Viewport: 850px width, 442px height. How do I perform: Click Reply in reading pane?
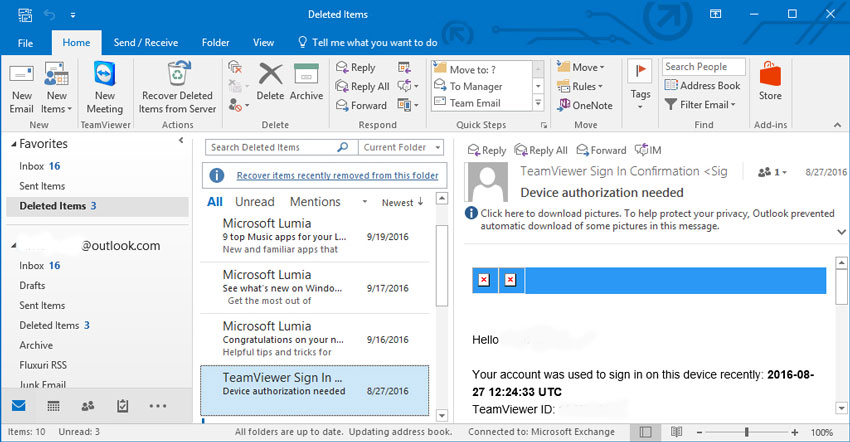(x=487, y=150)
